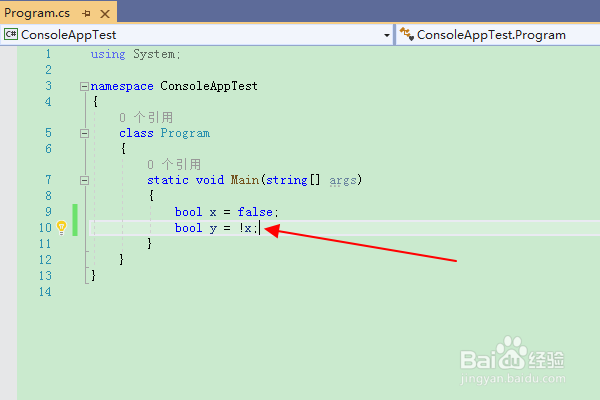600x400 pixels.
Task: Click the class icon next to ConsoleAppTest.Program
Action: coord(406,34)
